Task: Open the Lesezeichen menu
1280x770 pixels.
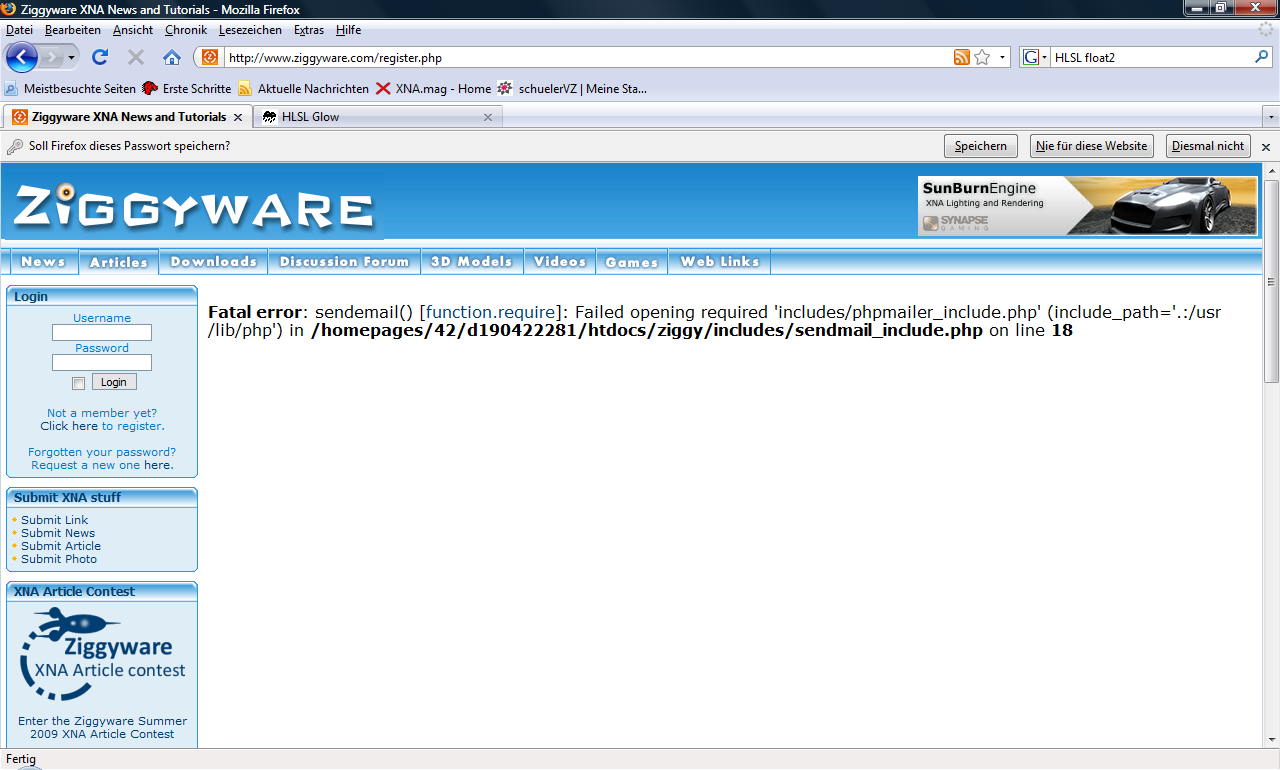Action: (250, 30)
